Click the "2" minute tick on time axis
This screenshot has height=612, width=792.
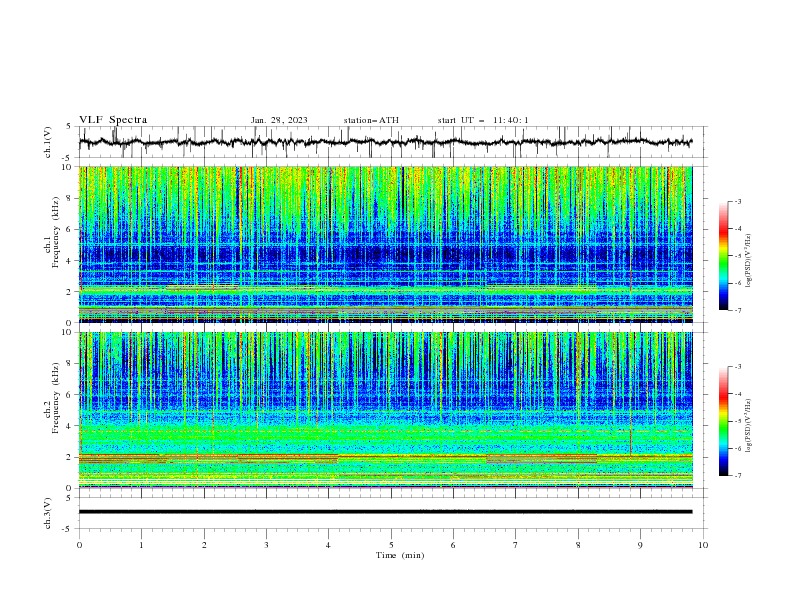204,545
